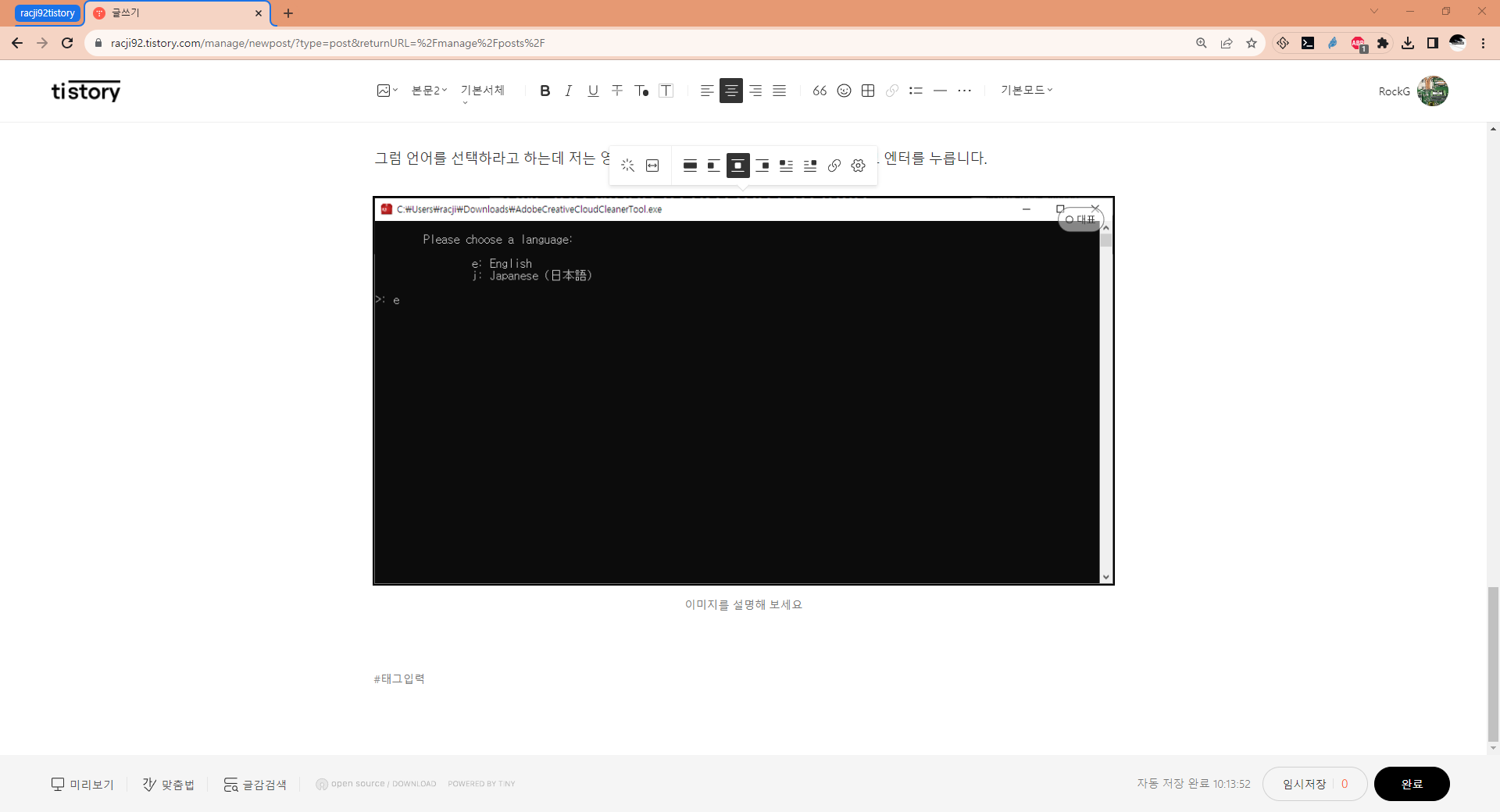Open 글감검색 material search

pos(255,784)
